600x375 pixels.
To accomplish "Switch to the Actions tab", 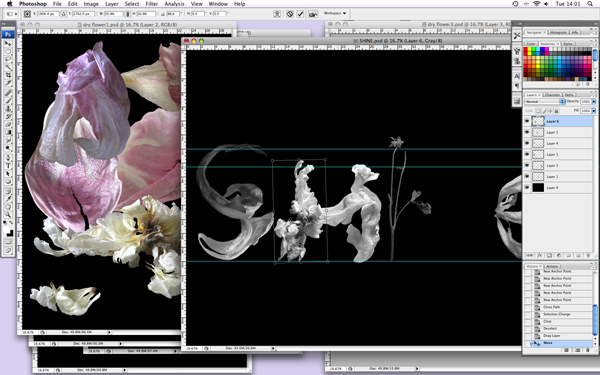I will (x=552, y=266).
